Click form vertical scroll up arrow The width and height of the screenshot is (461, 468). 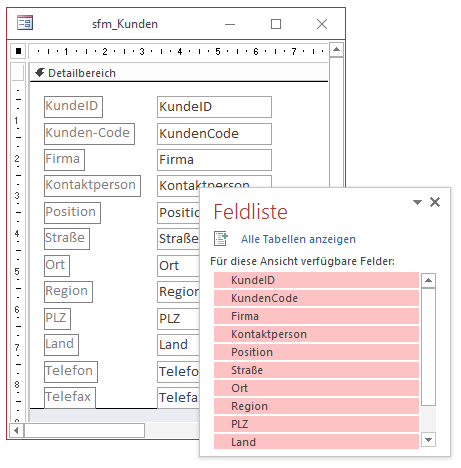336,50
